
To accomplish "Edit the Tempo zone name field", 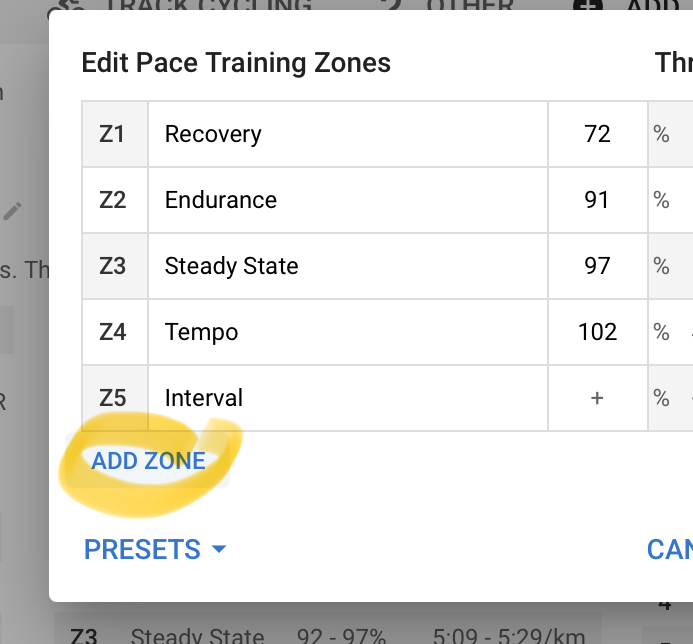I will (x=347, y=332).
